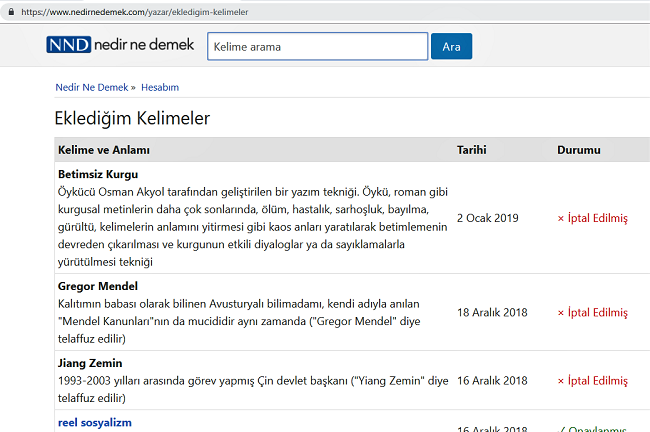
Task: Click the Kelime ve Anlamı column header
Action: [x=104, y=150]
